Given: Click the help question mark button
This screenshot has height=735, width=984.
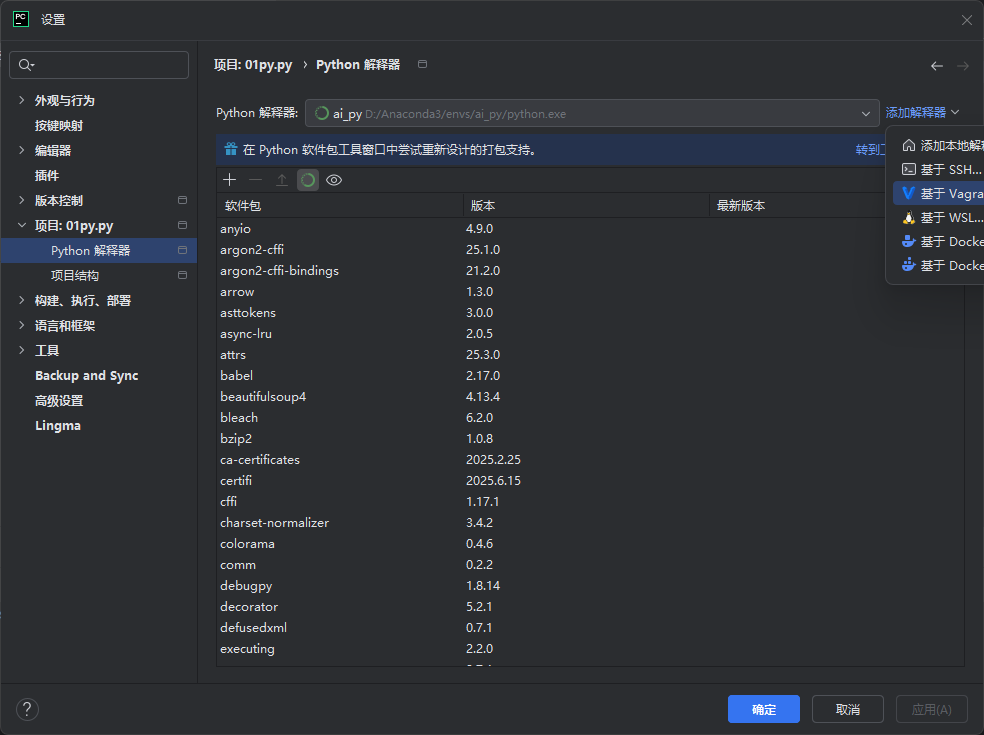Looking at the screenshot, I should [27, 709].
